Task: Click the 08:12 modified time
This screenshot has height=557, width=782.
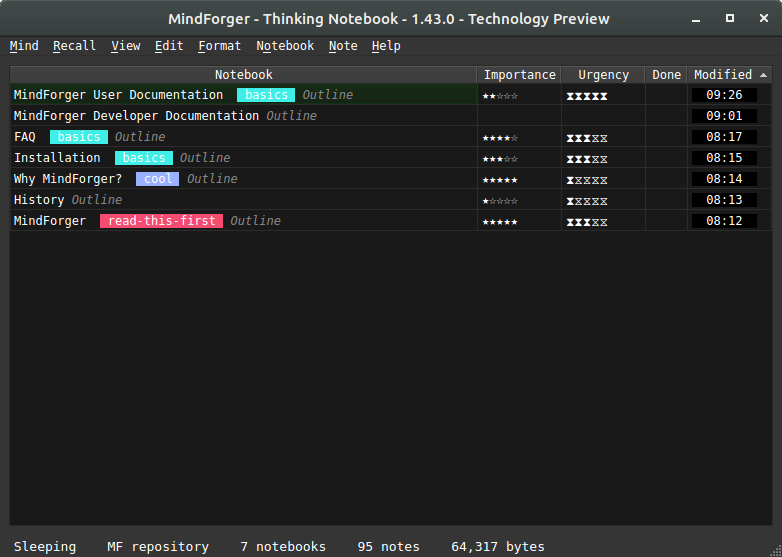Action: [x=724, y=220]
